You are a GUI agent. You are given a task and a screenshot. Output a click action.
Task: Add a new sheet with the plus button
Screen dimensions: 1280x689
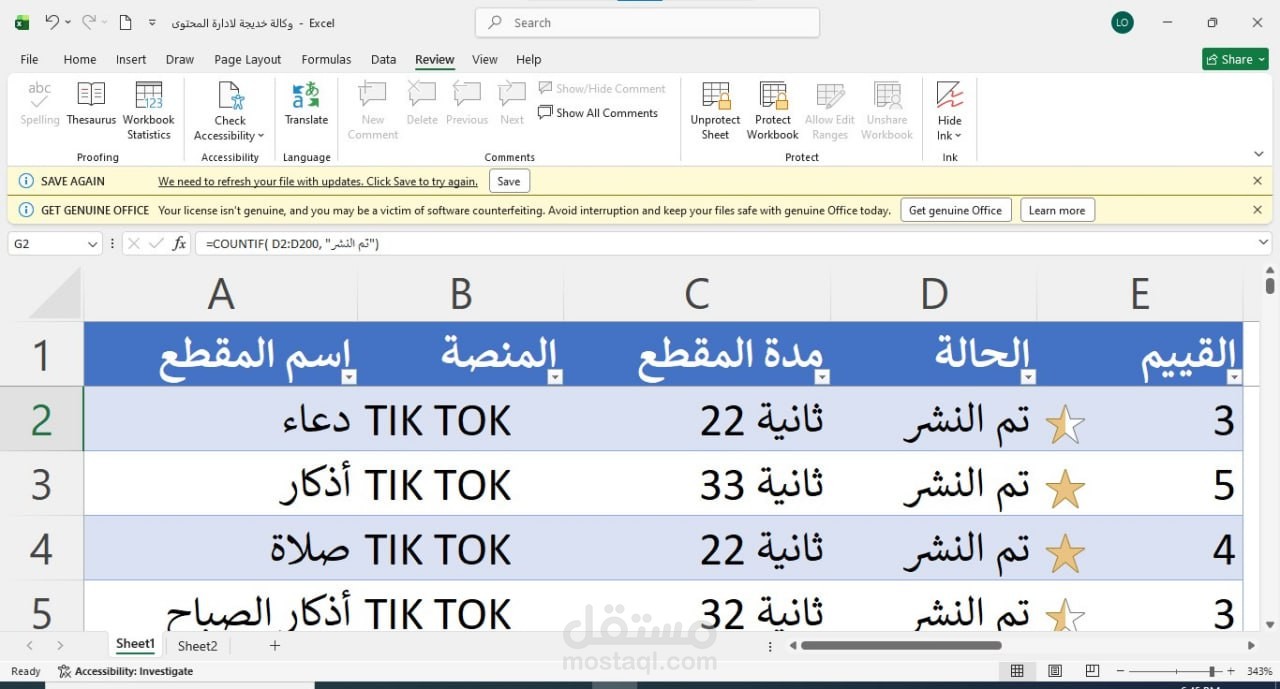point(275,646)
